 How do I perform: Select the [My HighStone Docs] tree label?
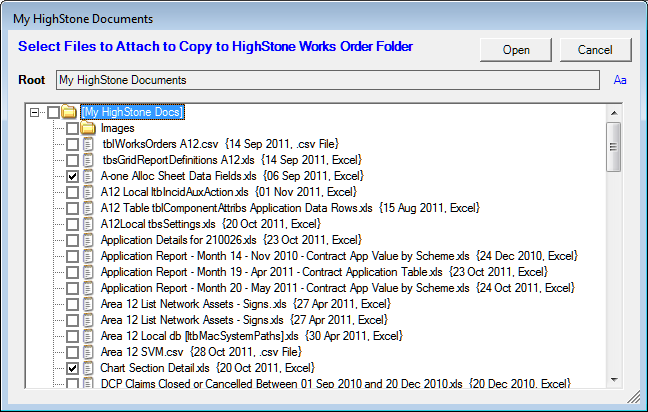[x=132, y=112]
